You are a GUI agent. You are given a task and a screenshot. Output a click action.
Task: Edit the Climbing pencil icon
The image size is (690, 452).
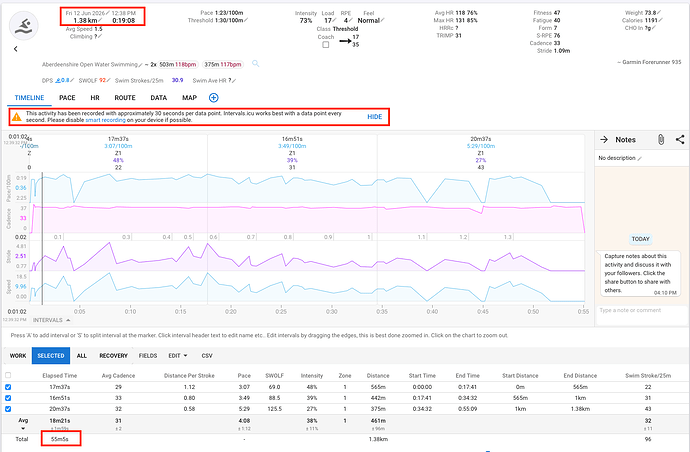coord(100,37)
